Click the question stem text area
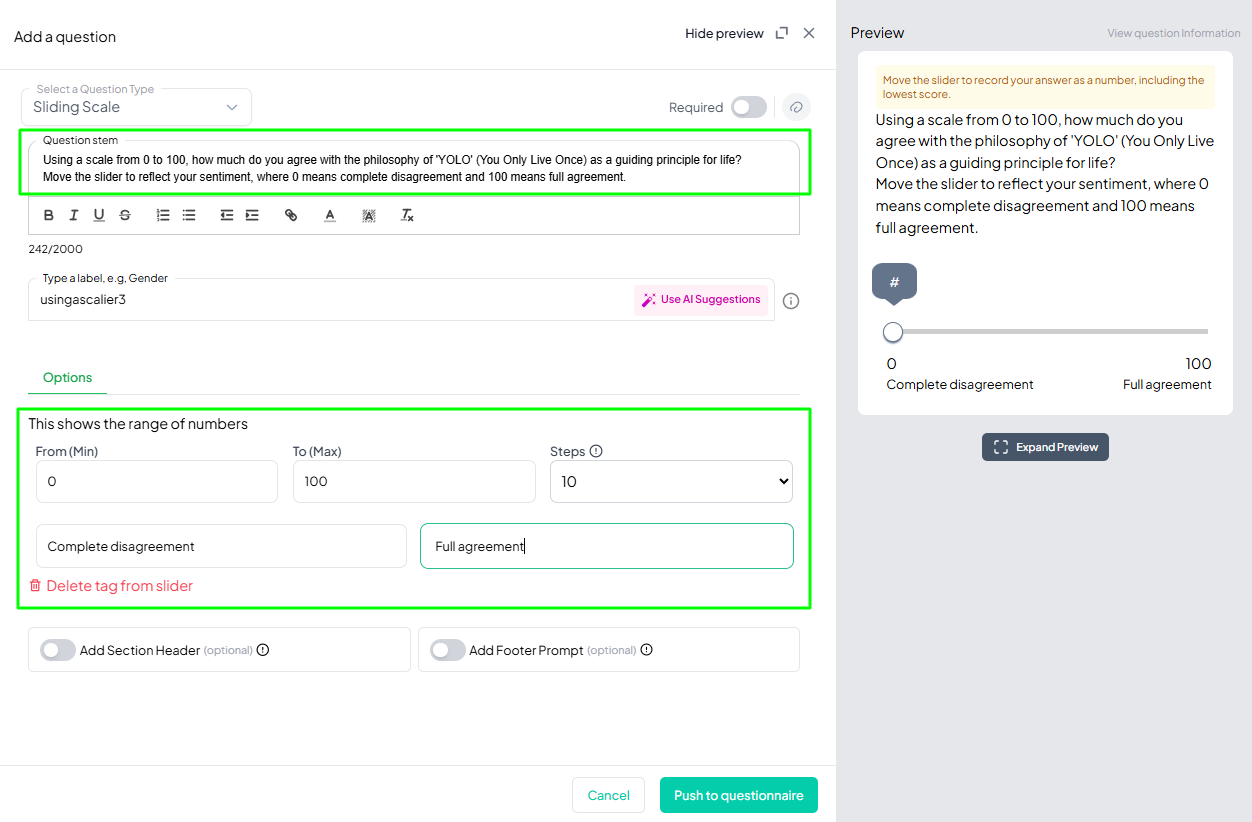 click(414, 168)
